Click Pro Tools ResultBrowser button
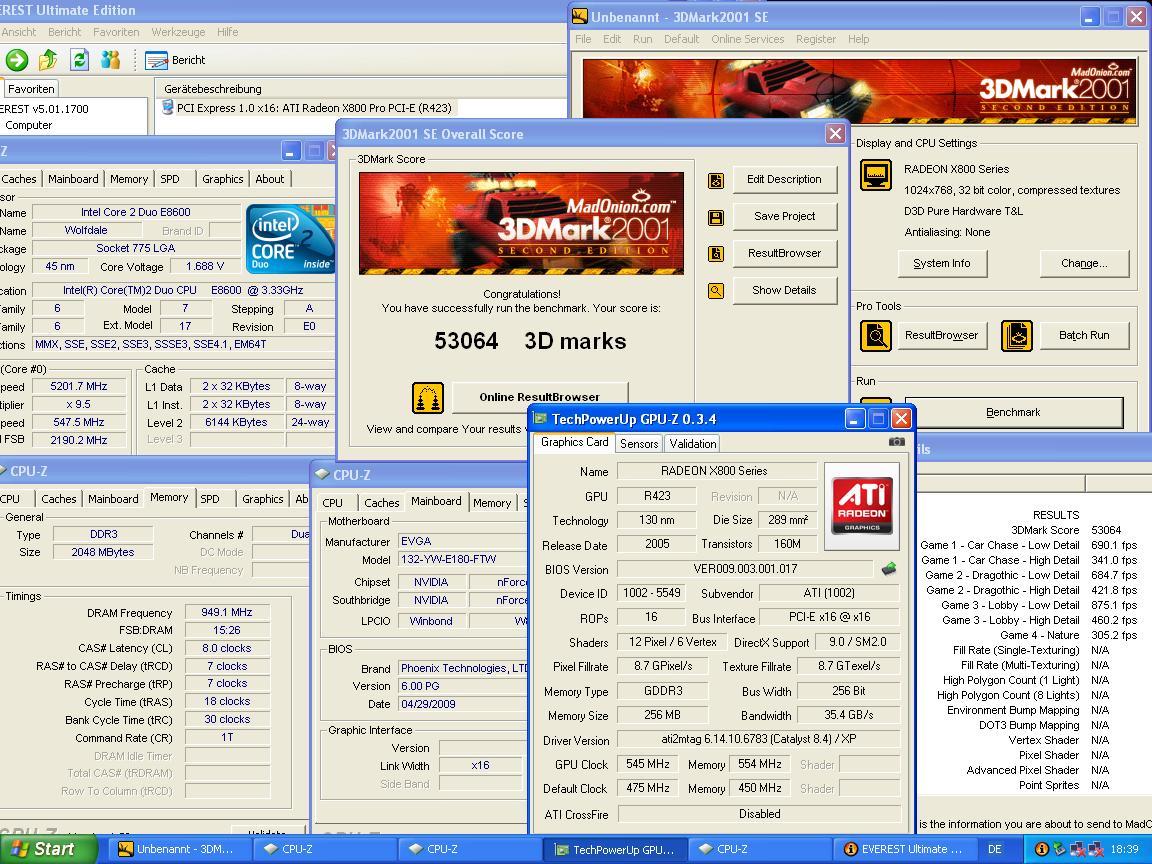1152x864 pixels. click(942, 335)
